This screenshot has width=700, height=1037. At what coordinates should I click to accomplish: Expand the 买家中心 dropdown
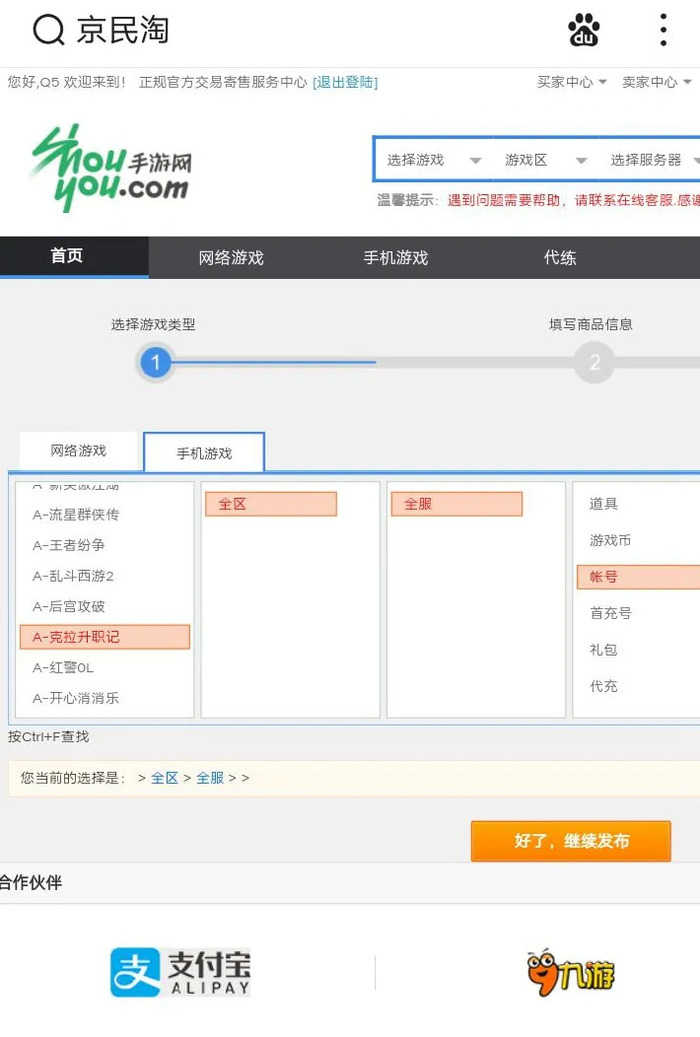point(572,82)
